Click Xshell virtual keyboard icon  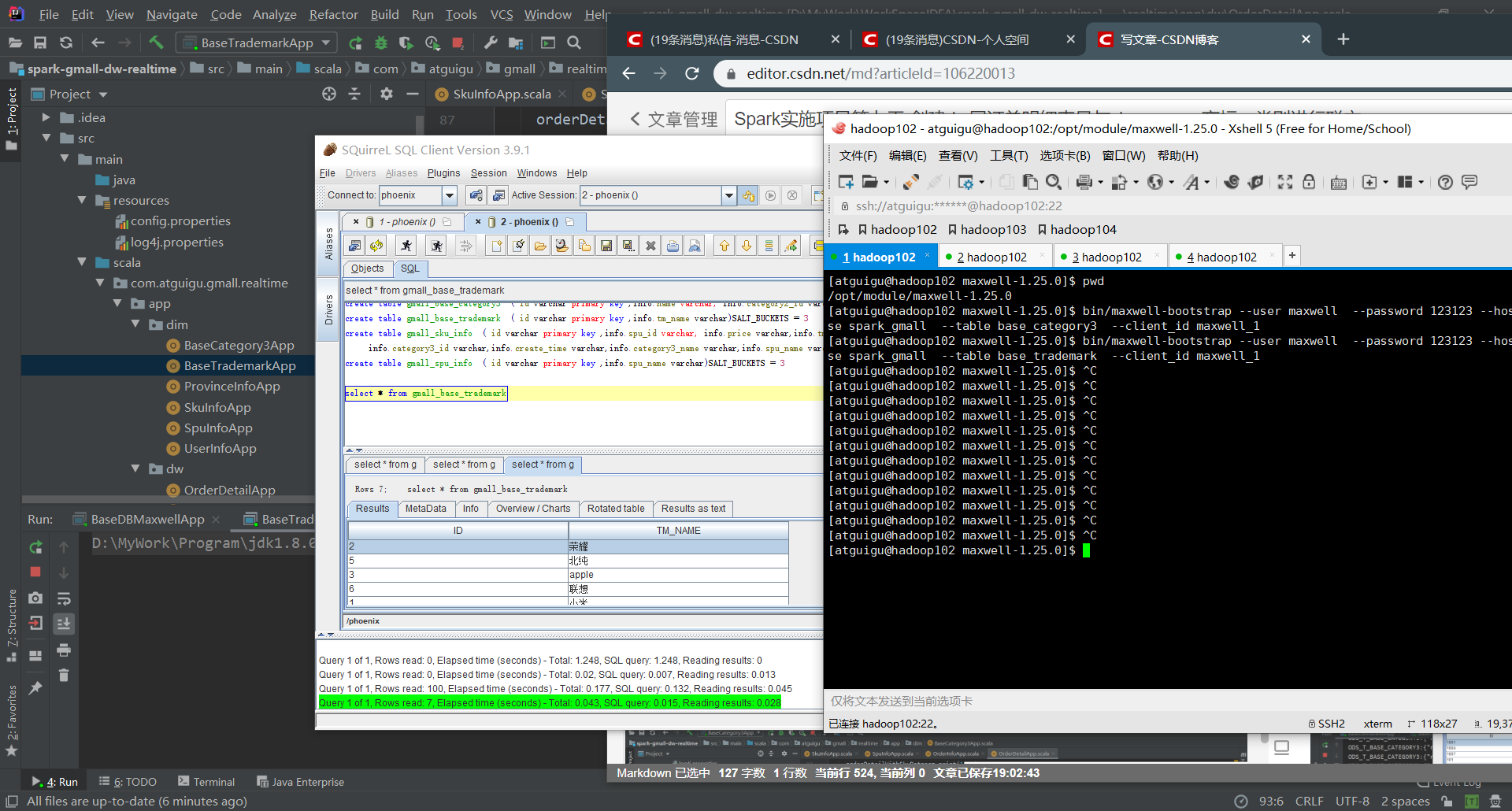coord(1338,183)
